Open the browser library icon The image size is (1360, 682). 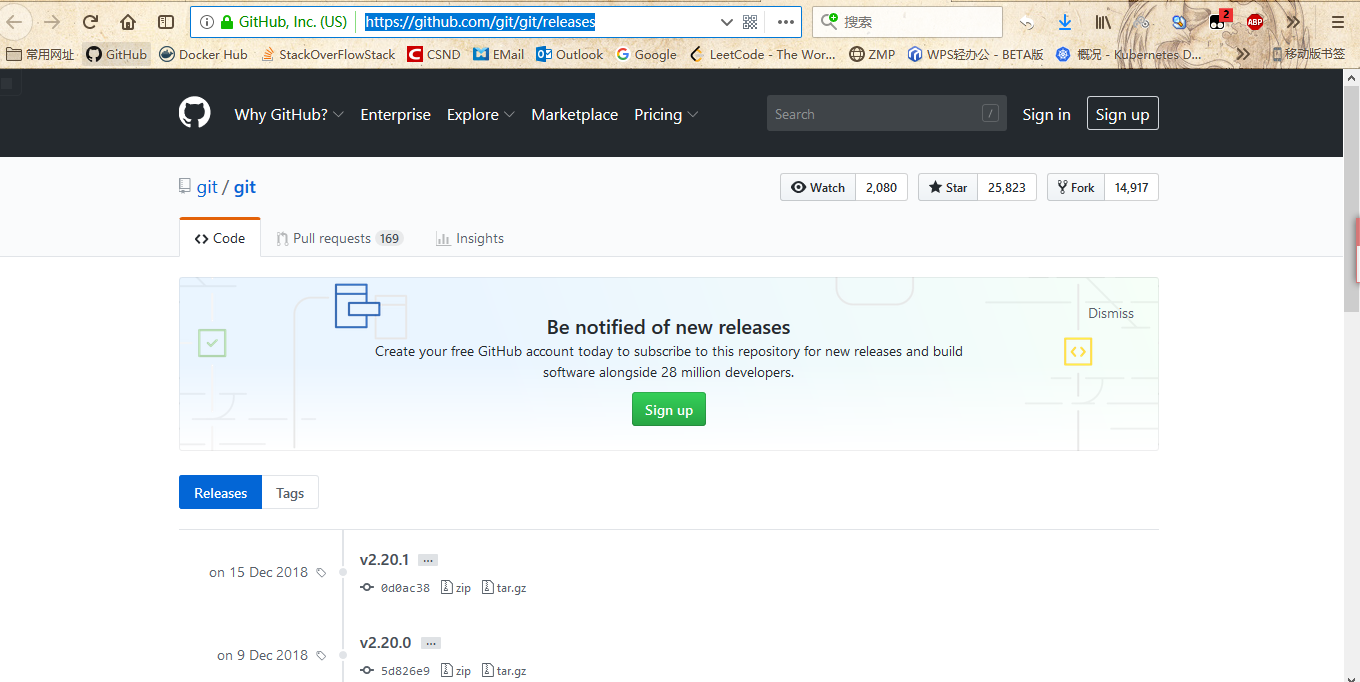point(1103,22)
